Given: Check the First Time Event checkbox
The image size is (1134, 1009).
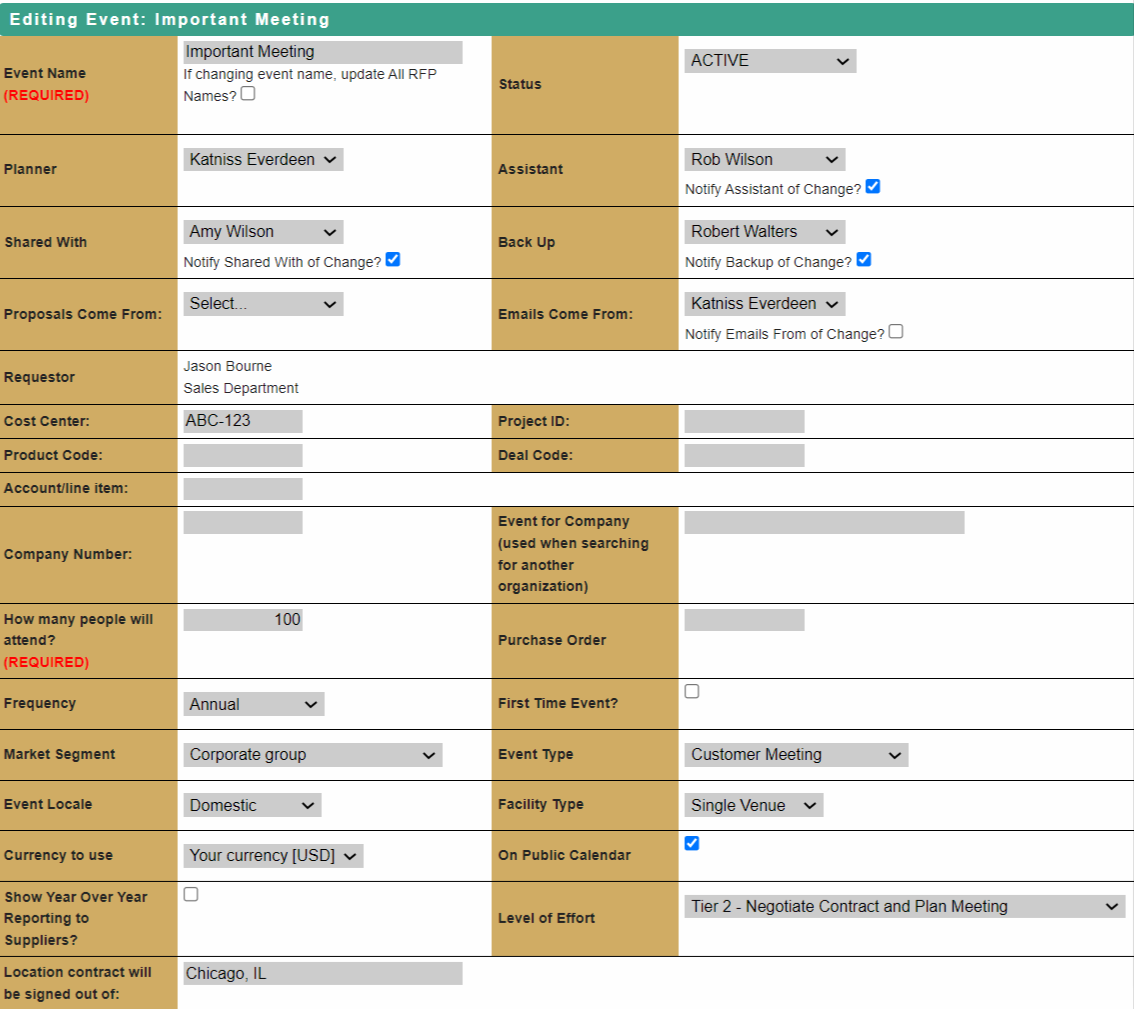Looking at the screenshot, I should [x=692, y=691].
